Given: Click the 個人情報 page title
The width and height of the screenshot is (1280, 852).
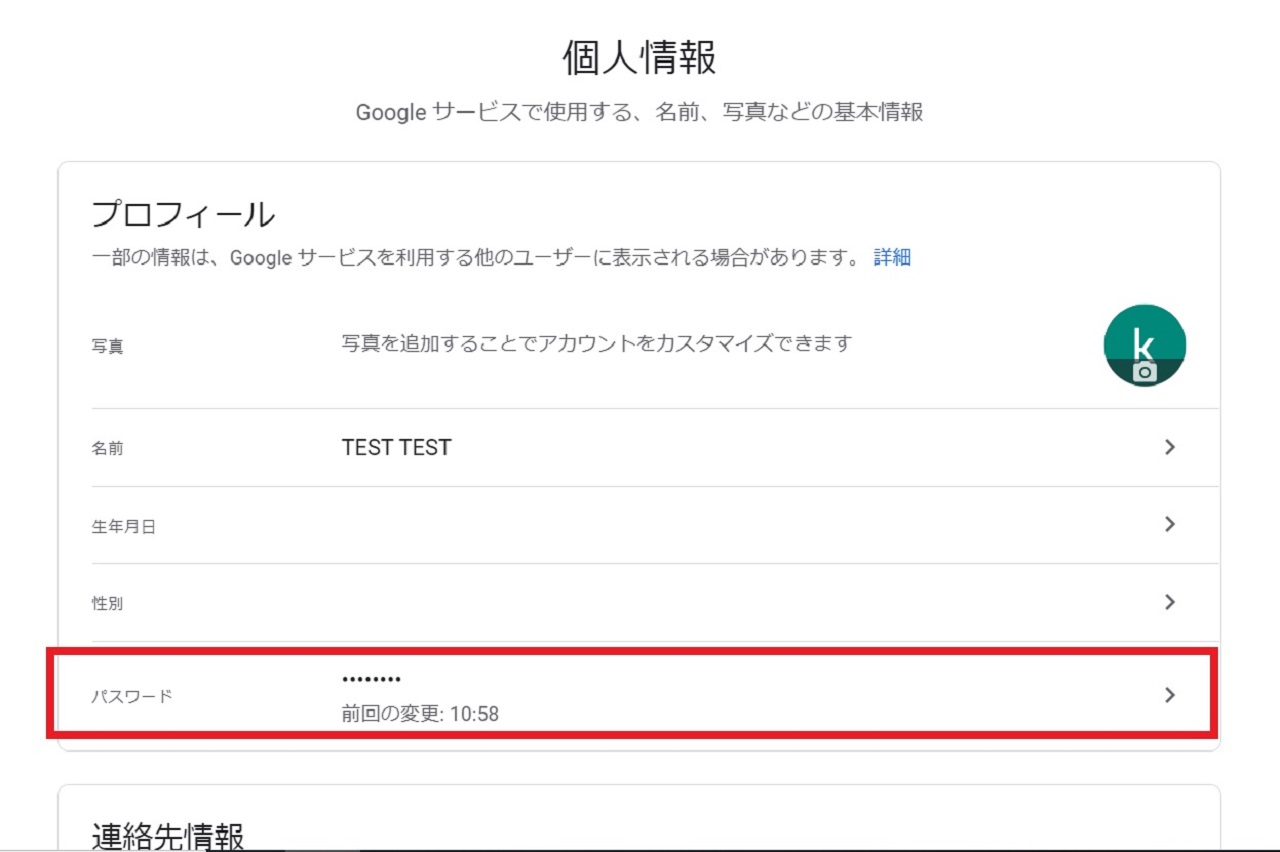Looking at the screenshot, I should (640, 59).
